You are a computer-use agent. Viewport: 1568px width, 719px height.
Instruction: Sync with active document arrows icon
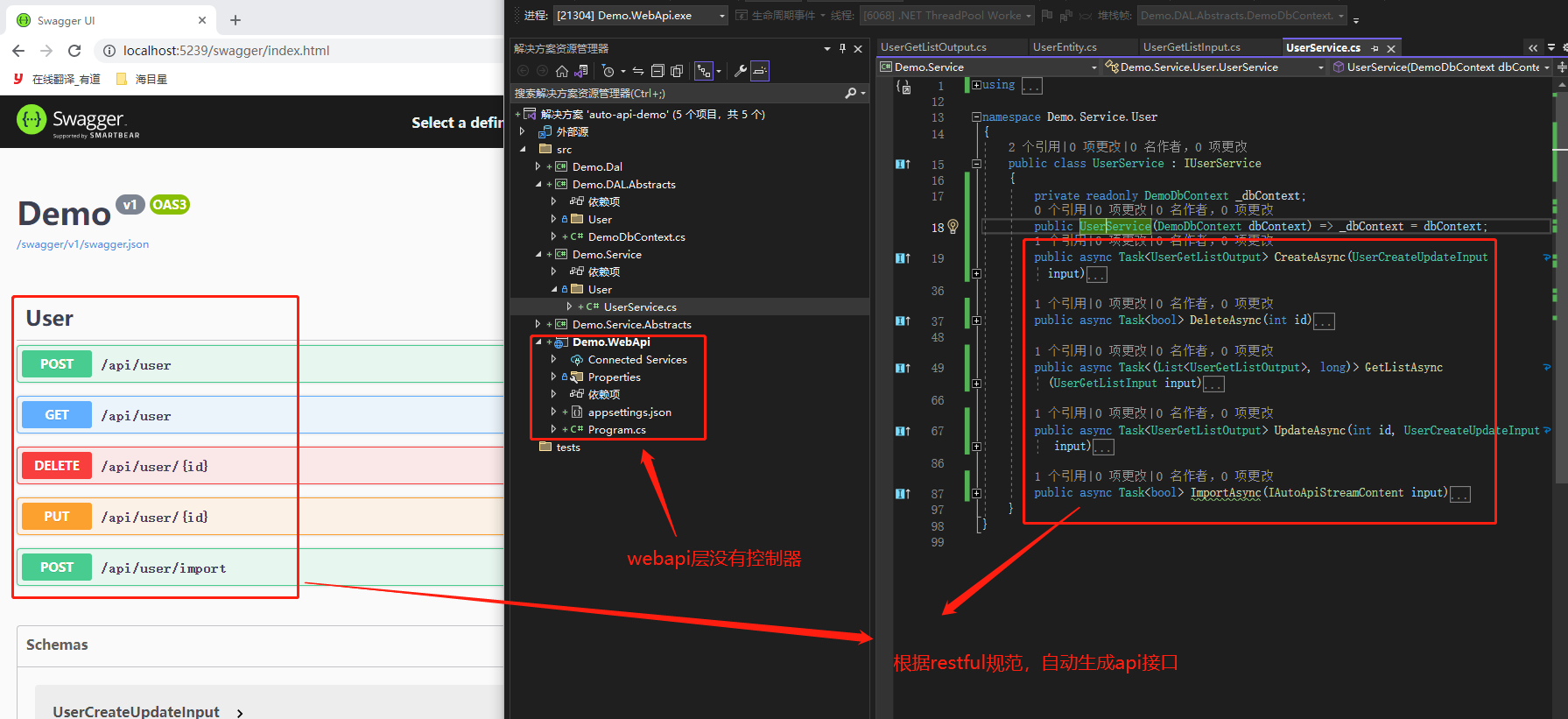[638, 71]
